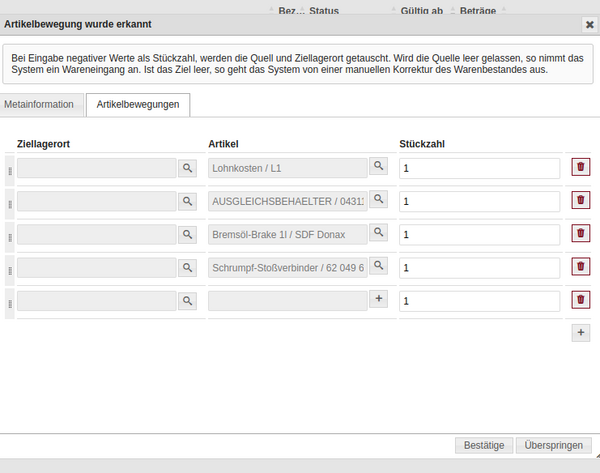Search article in the AUSGLEICHSBEHAELTER row

(378, 199)
